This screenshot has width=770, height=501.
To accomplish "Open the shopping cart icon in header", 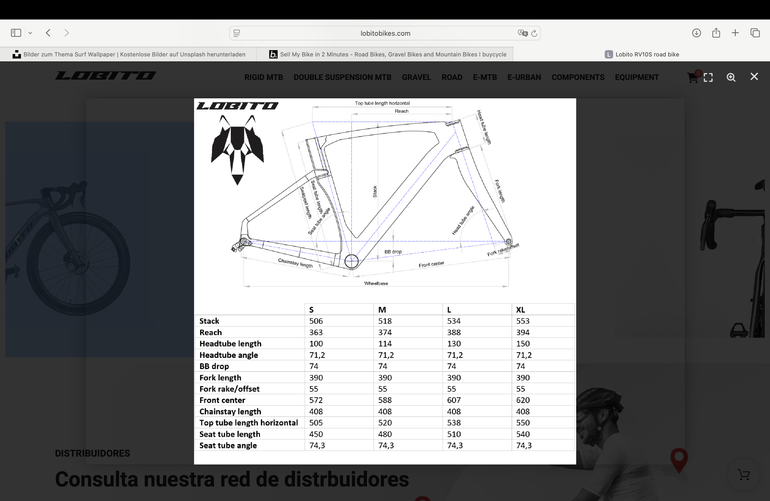I will [693, 78].
